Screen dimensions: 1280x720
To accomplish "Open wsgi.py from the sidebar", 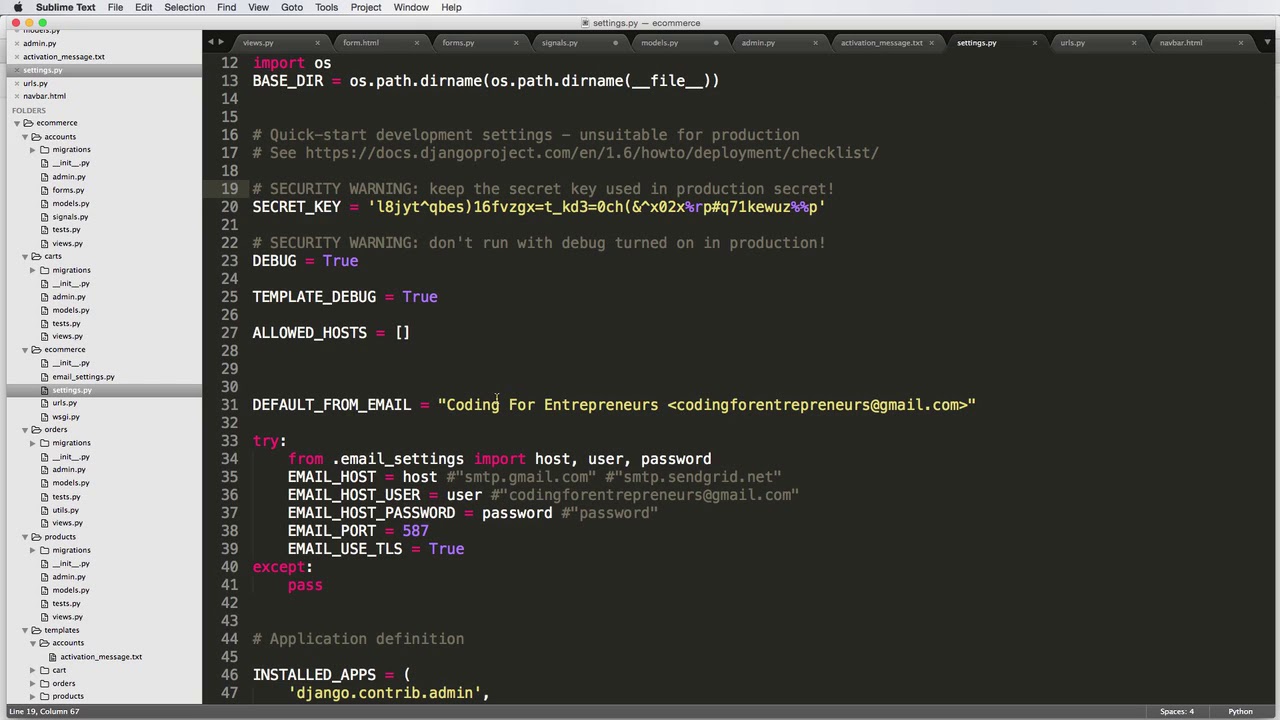I will point(66,417).
